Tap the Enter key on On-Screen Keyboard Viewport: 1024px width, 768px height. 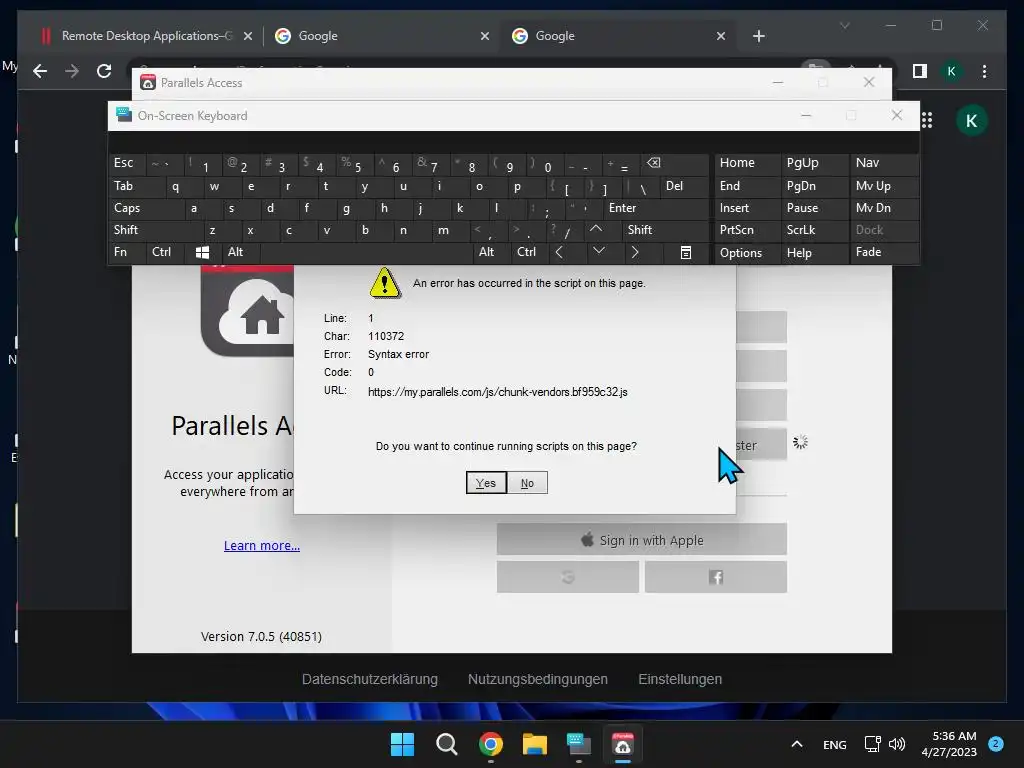pos(656,208)
